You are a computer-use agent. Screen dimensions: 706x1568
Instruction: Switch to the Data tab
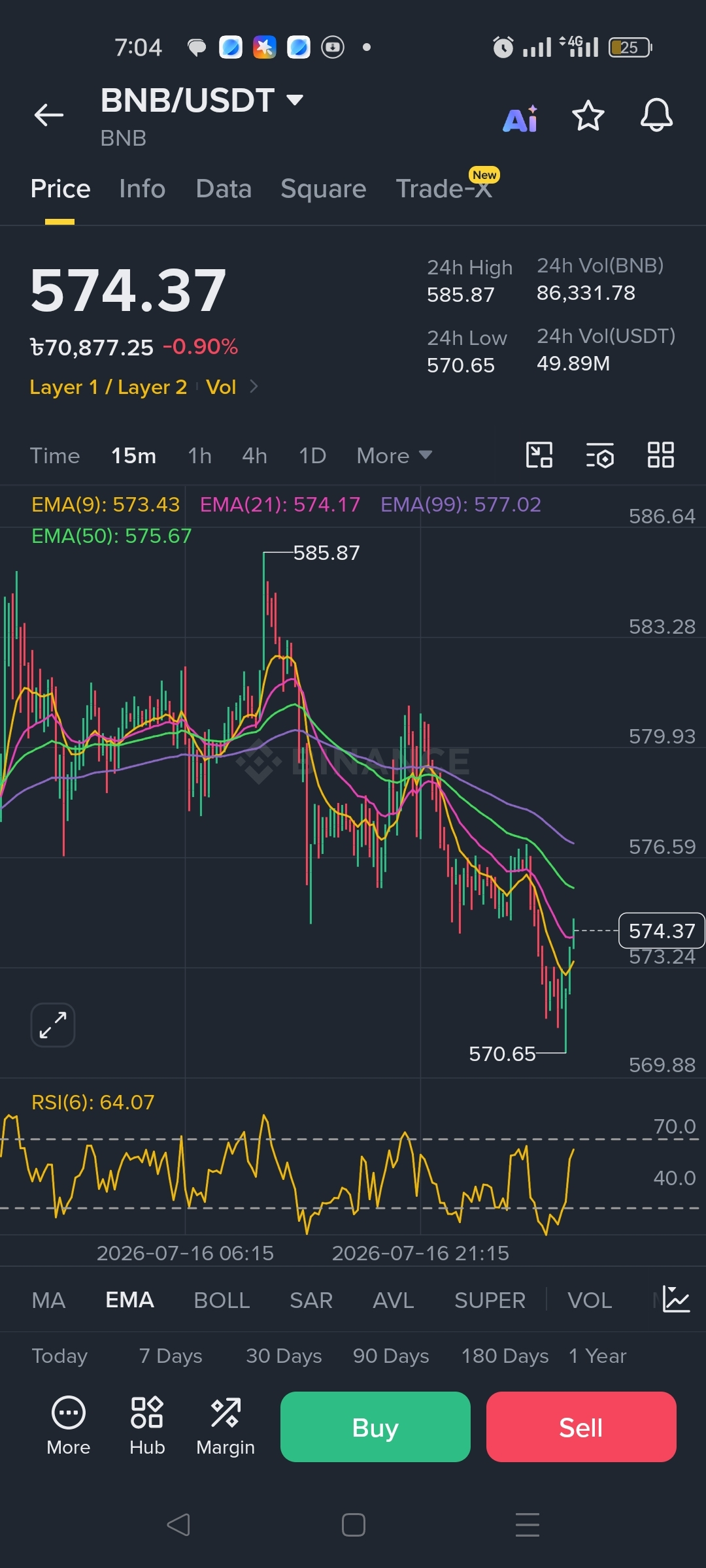(224, 189)
